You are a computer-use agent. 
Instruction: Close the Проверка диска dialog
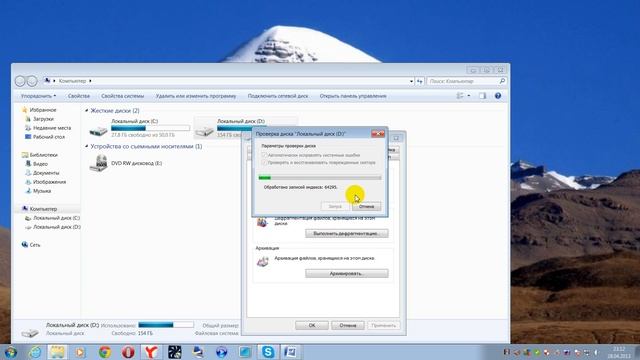(x=378, y=133)
